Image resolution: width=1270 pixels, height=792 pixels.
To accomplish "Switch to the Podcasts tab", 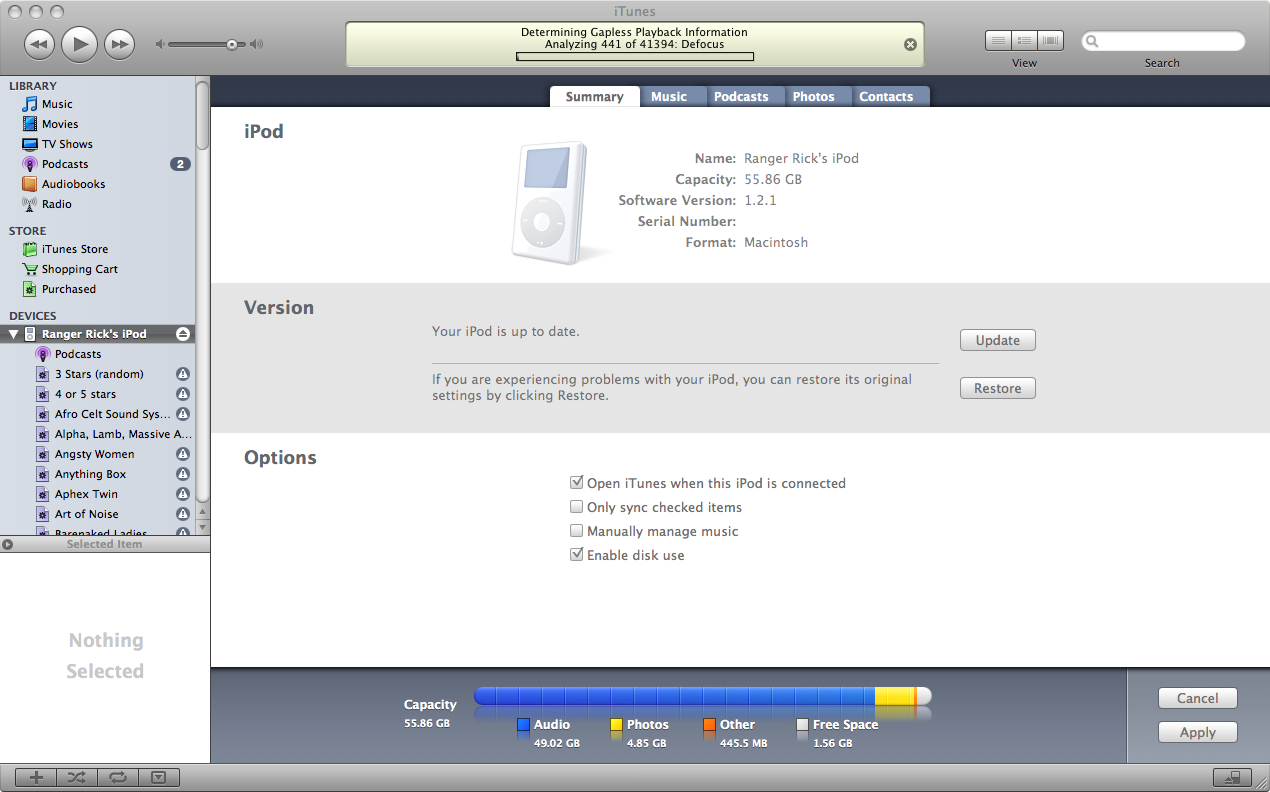I will pyautogui.click(x=741, y=97).
